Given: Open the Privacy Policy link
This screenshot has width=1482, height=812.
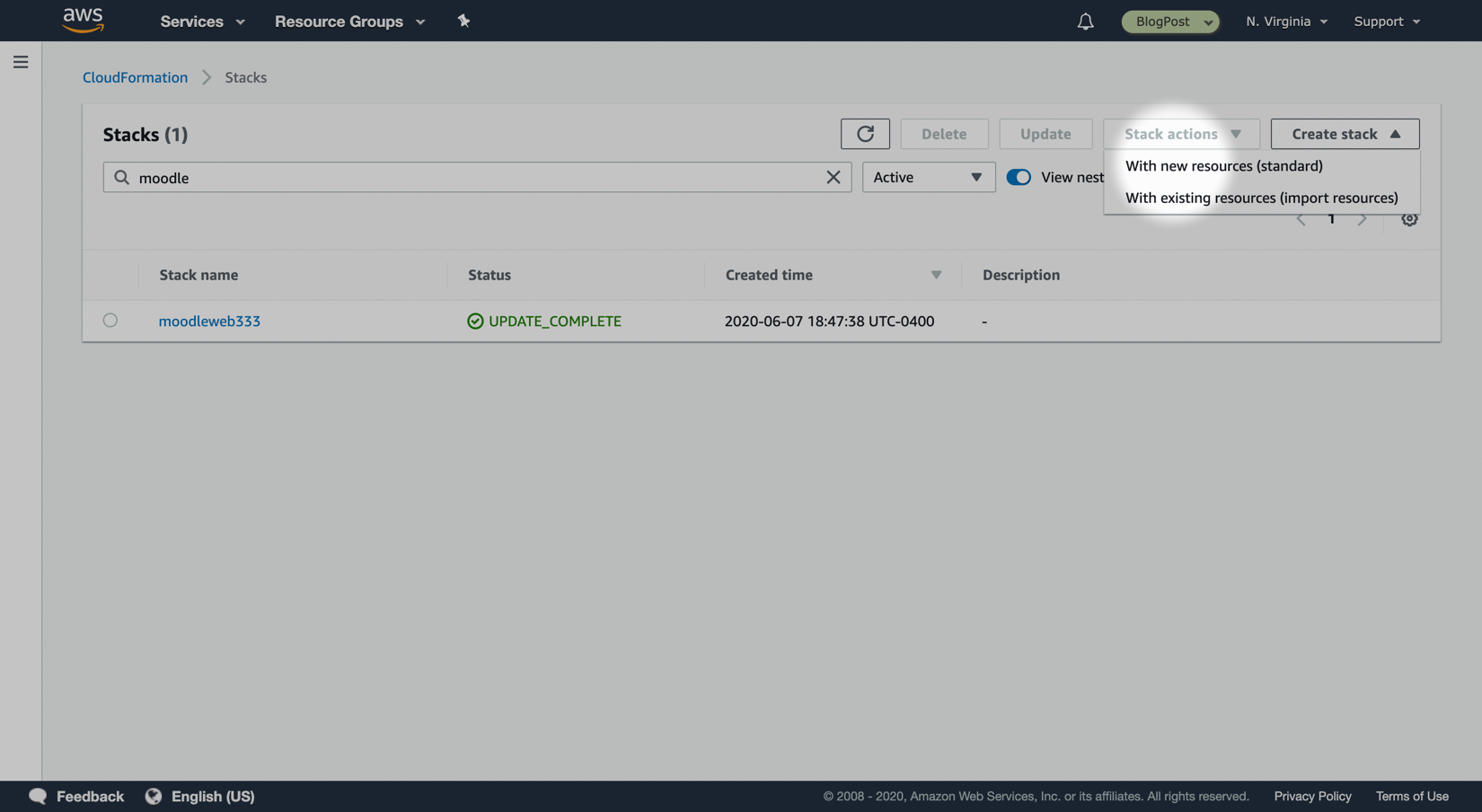Looking at the screenshot, I should click(x=1312, y=797).
